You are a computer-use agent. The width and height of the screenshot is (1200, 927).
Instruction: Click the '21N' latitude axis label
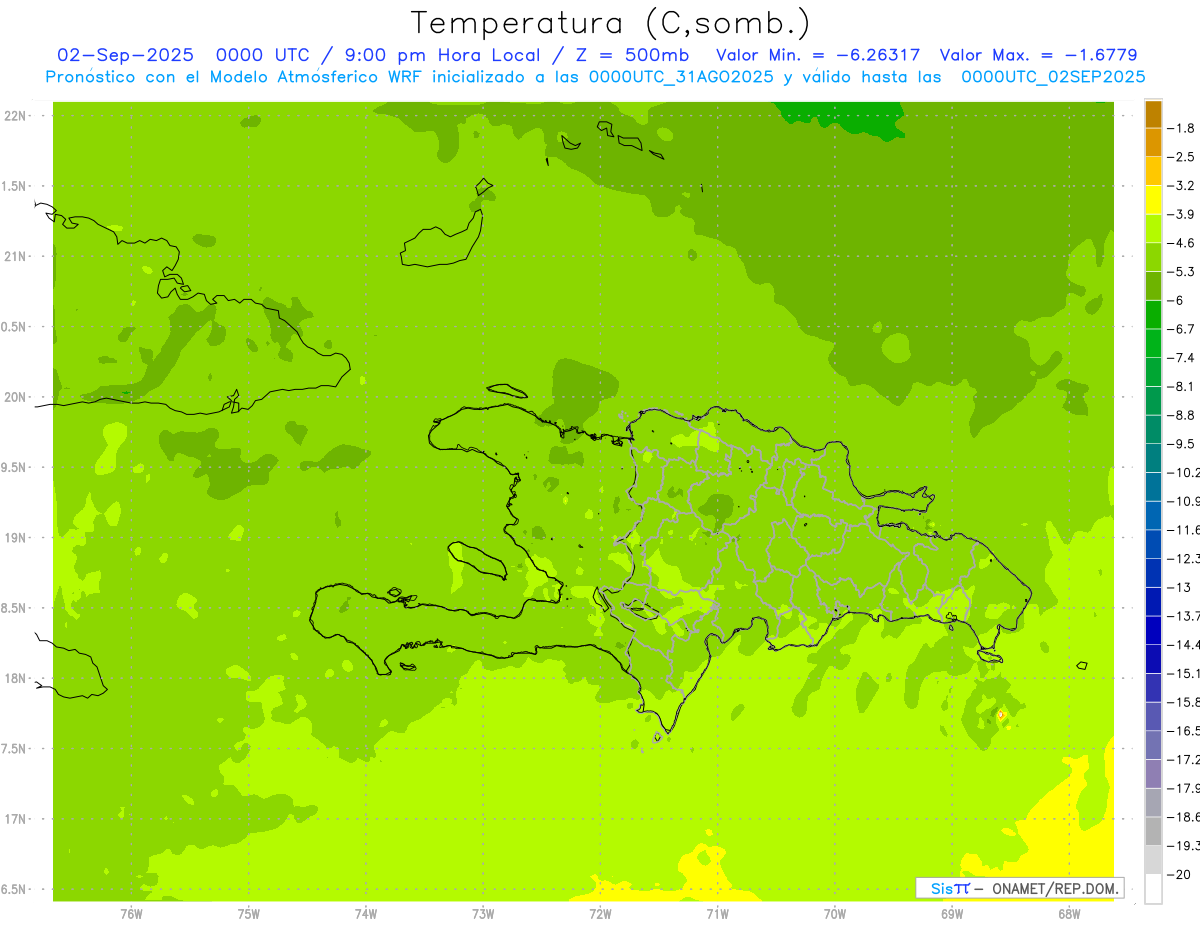point(16,257)
